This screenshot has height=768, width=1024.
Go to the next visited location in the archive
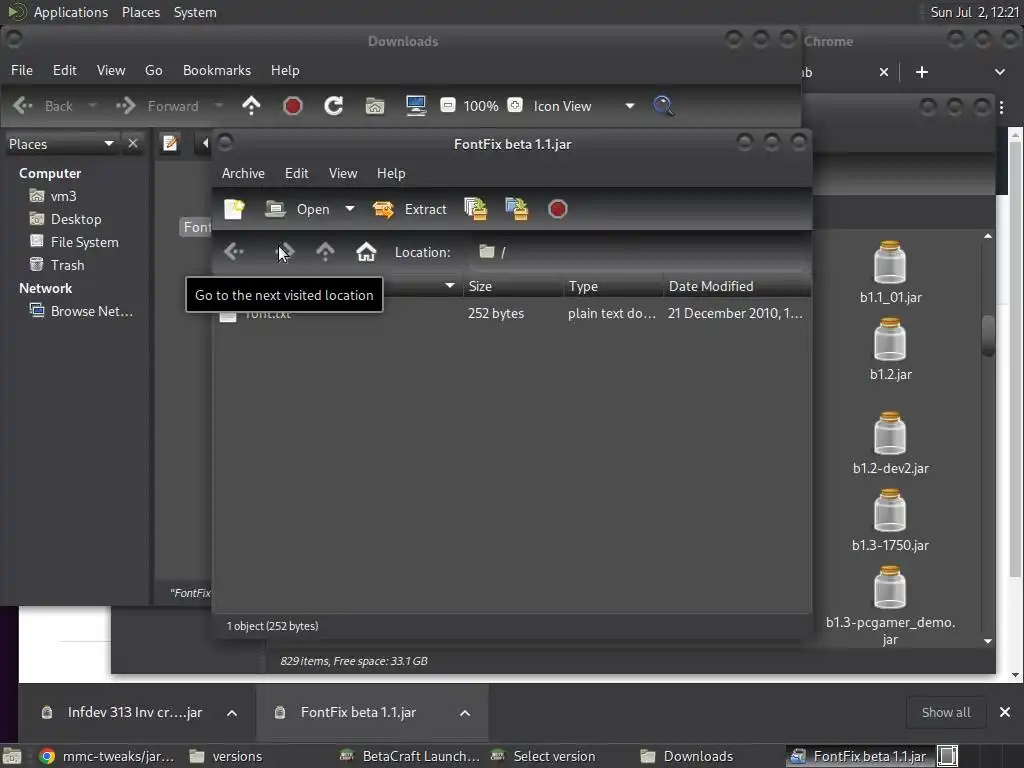285,251
